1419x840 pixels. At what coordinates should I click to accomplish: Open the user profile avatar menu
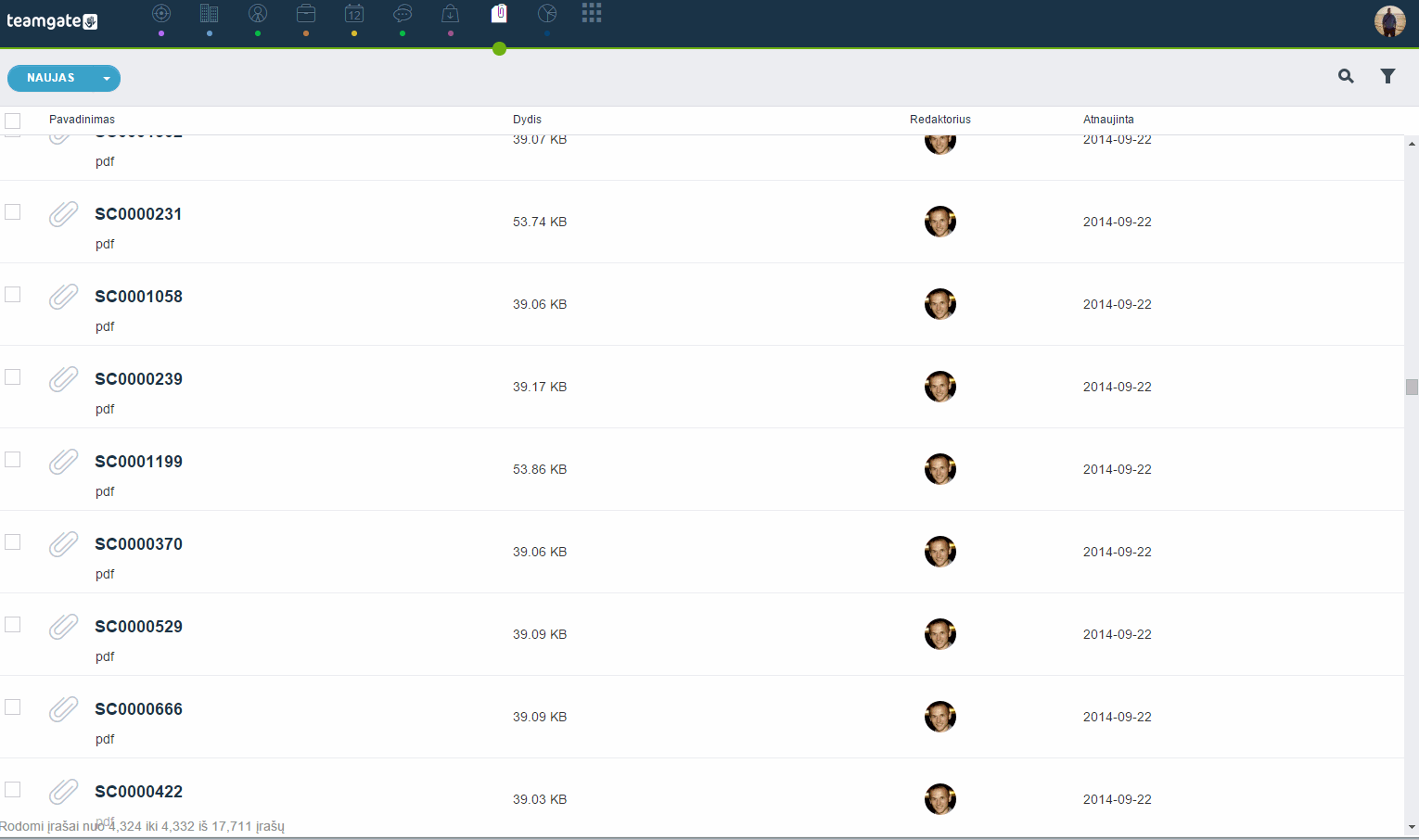(1389, 20)
